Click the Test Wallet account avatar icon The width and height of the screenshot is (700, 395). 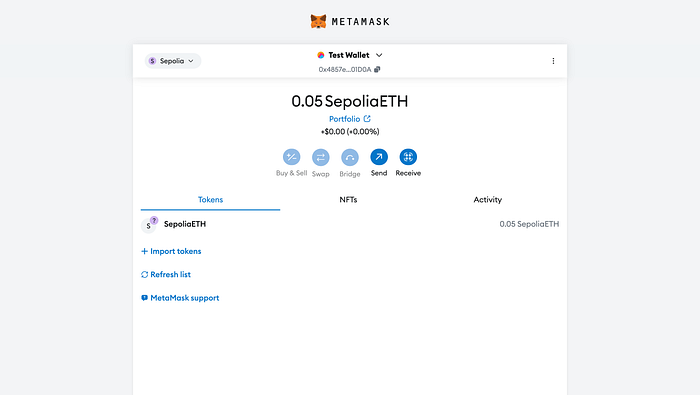321,55
